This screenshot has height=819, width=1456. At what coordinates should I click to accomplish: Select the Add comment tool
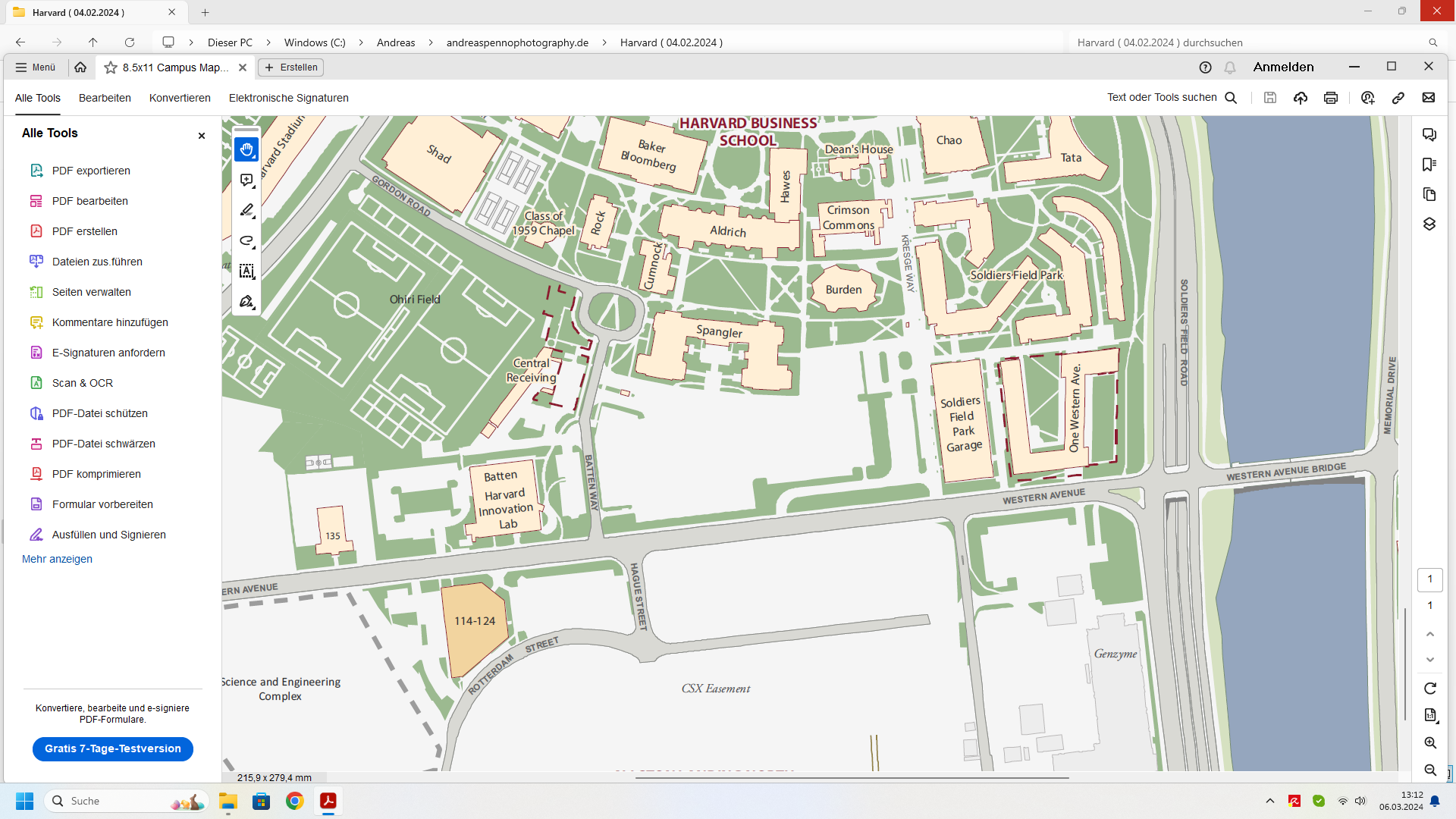246,180
